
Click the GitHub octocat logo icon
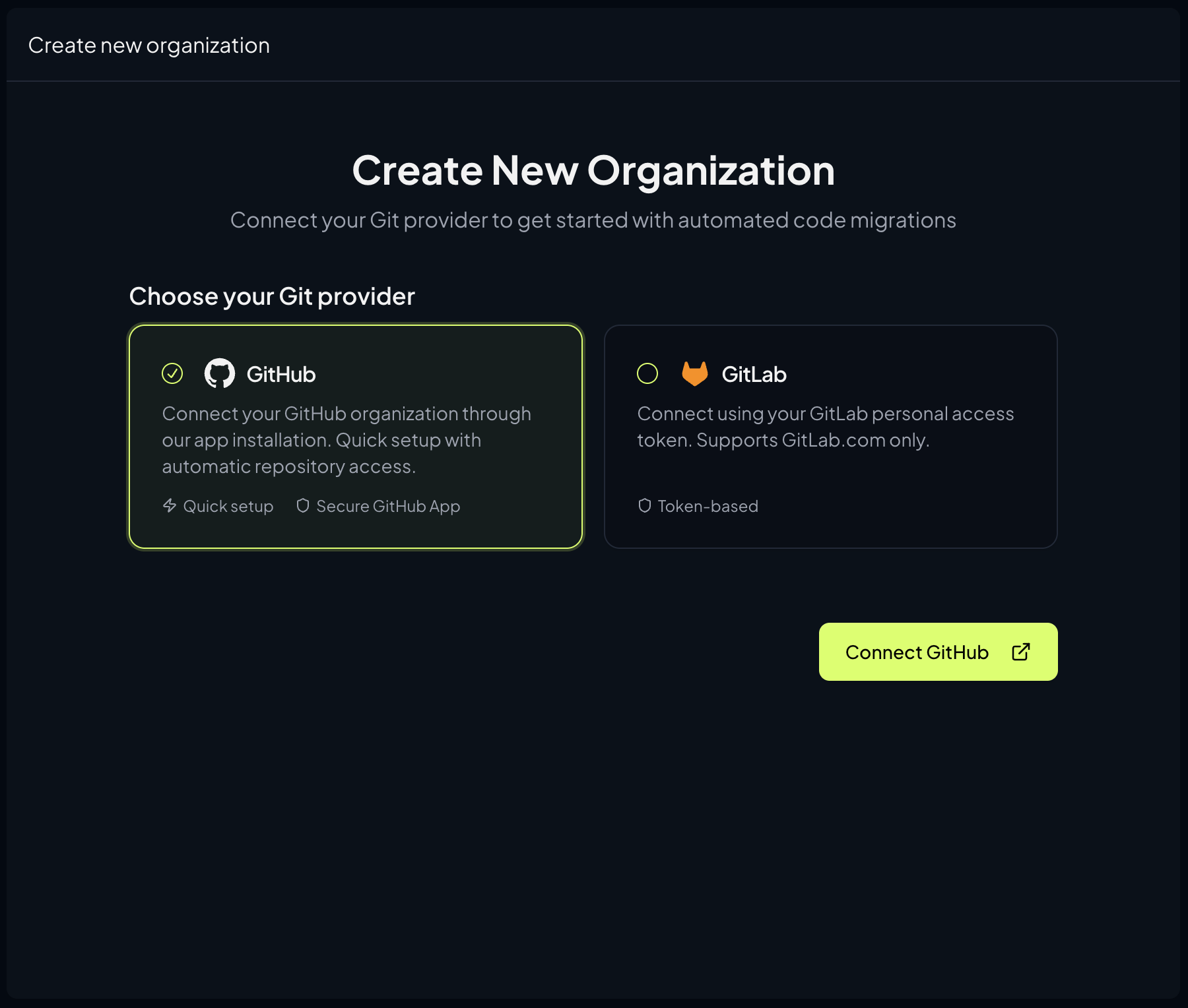pos(220,373)
